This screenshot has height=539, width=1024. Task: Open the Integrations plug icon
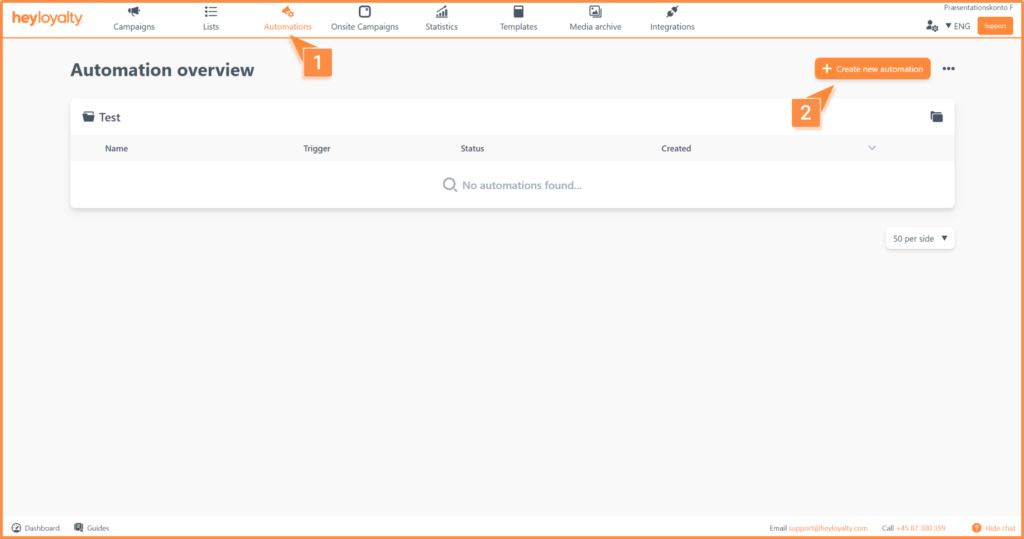pos(672,12)
